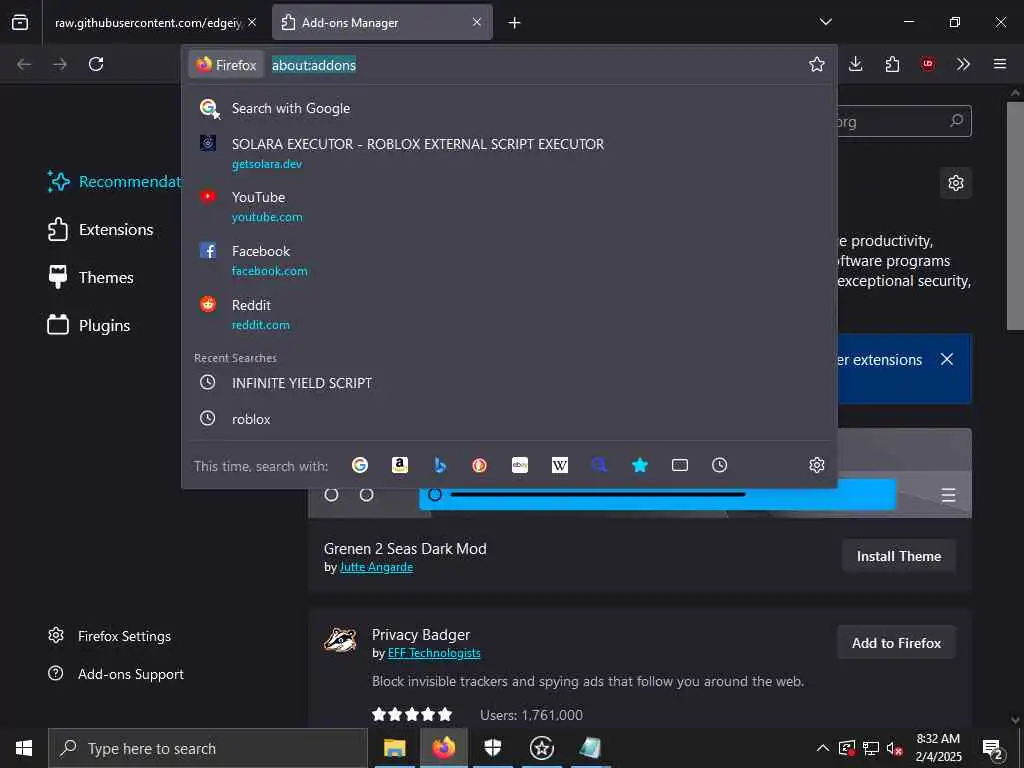The width and height of the screenshot is (1024, 768).
Task: Open Extensions category in sidebar
Action: (101, 229)
